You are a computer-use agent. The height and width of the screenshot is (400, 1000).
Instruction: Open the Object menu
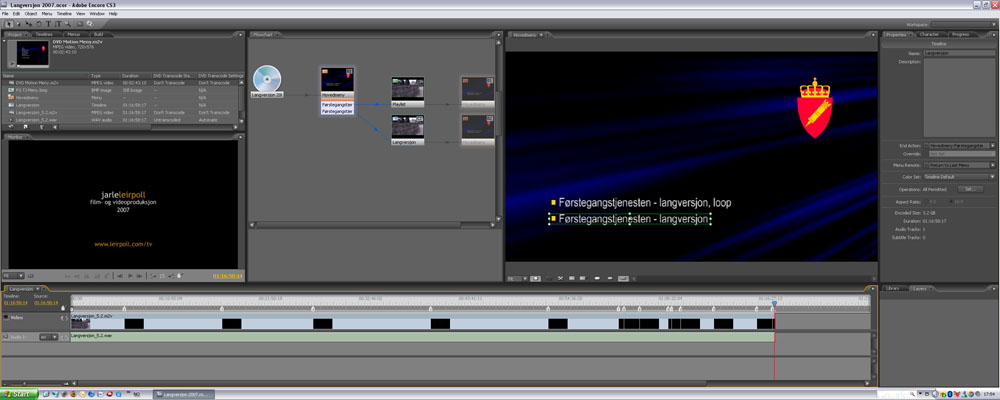pos(31,13)
